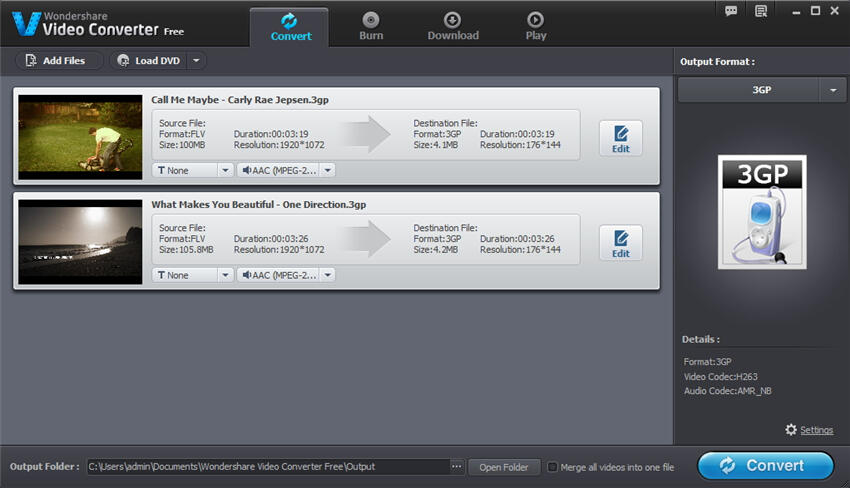This screenshot has width=850, height=488.
Task: Click the Audio Codec:AMR_NB detail
Action: click(x=727, y=391)
